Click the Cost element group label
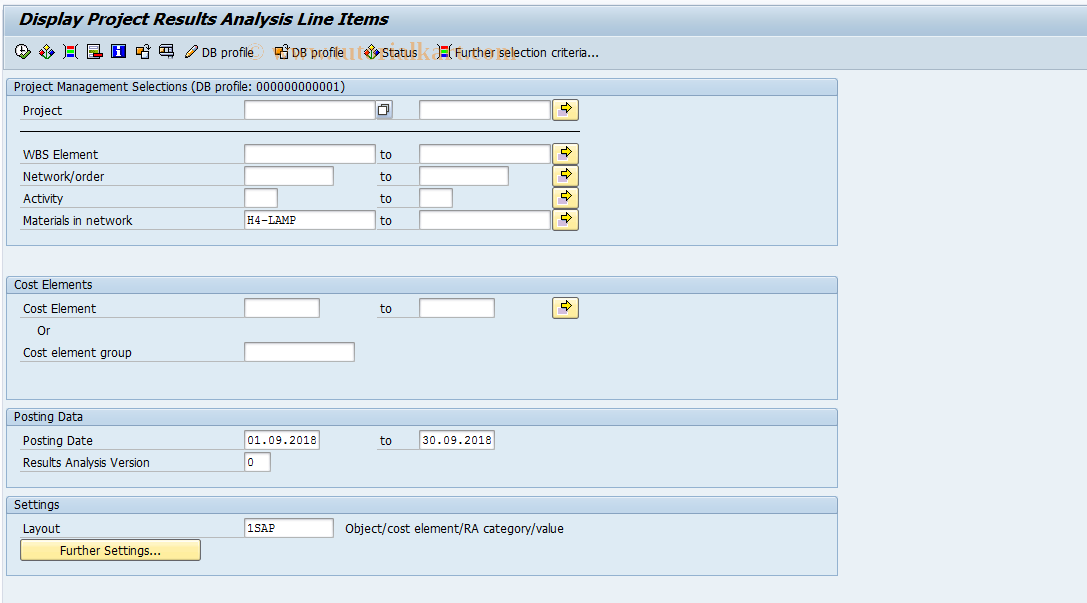This screenshot has height=603, width=1087. (77, 352)
